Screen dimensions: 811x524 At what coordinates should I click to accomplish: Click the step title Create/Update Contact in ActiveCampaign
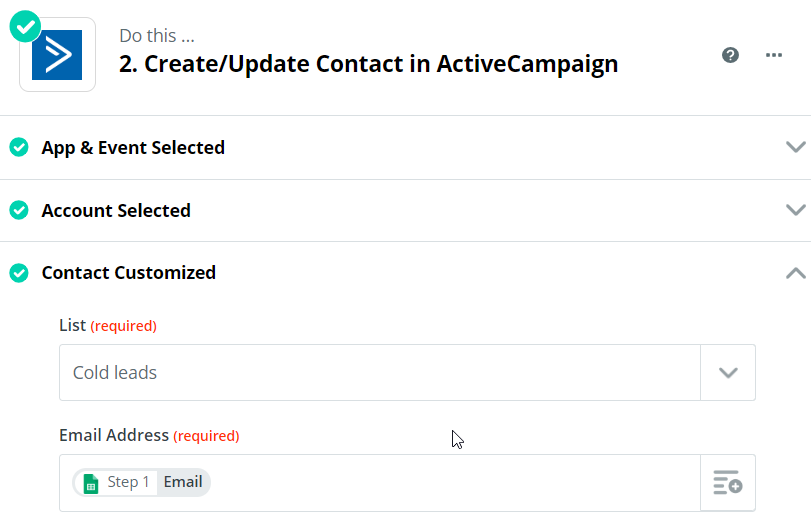point(368,64)
